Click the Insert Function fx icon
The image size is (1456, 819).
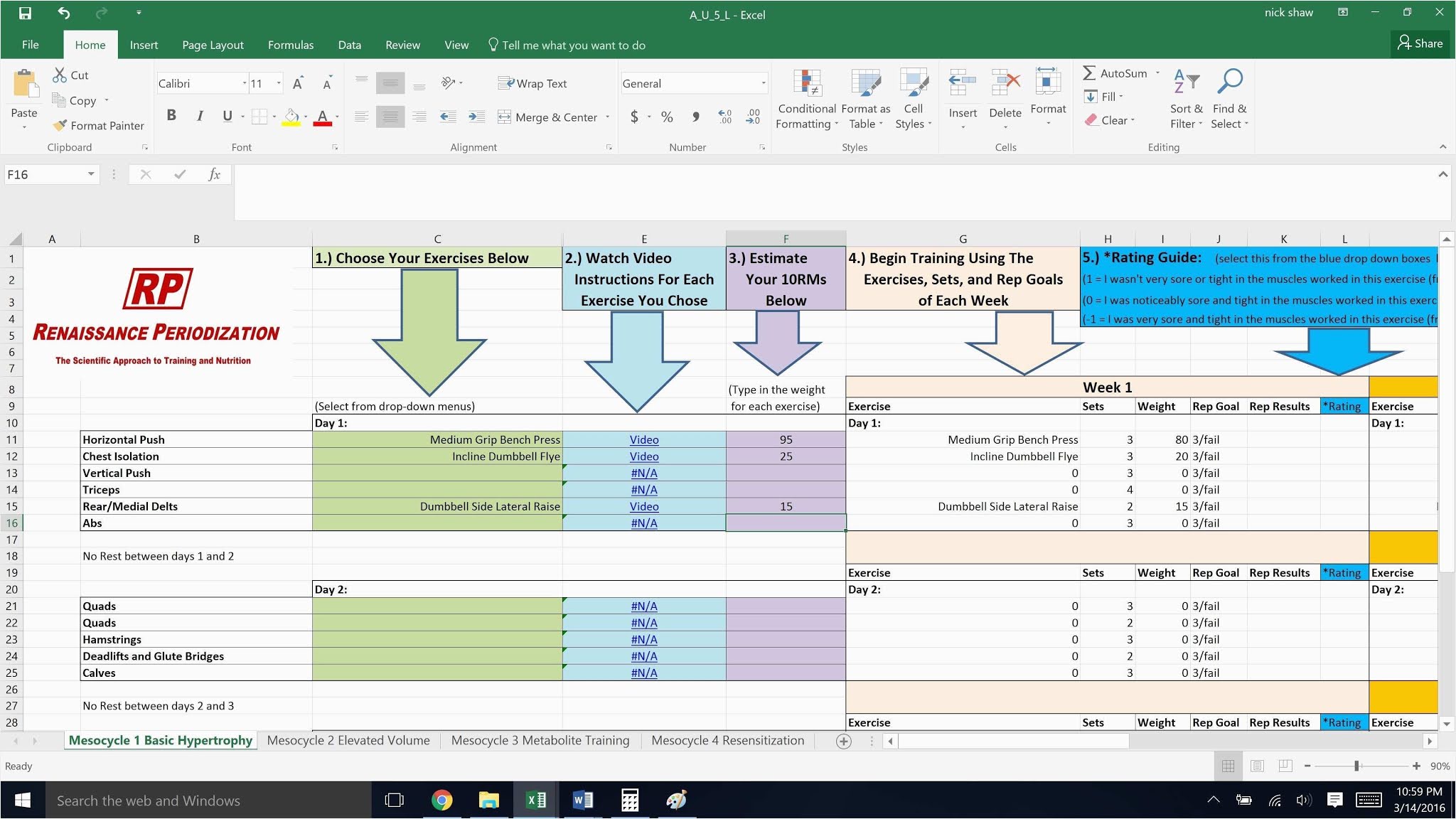(x=214, y=174)
